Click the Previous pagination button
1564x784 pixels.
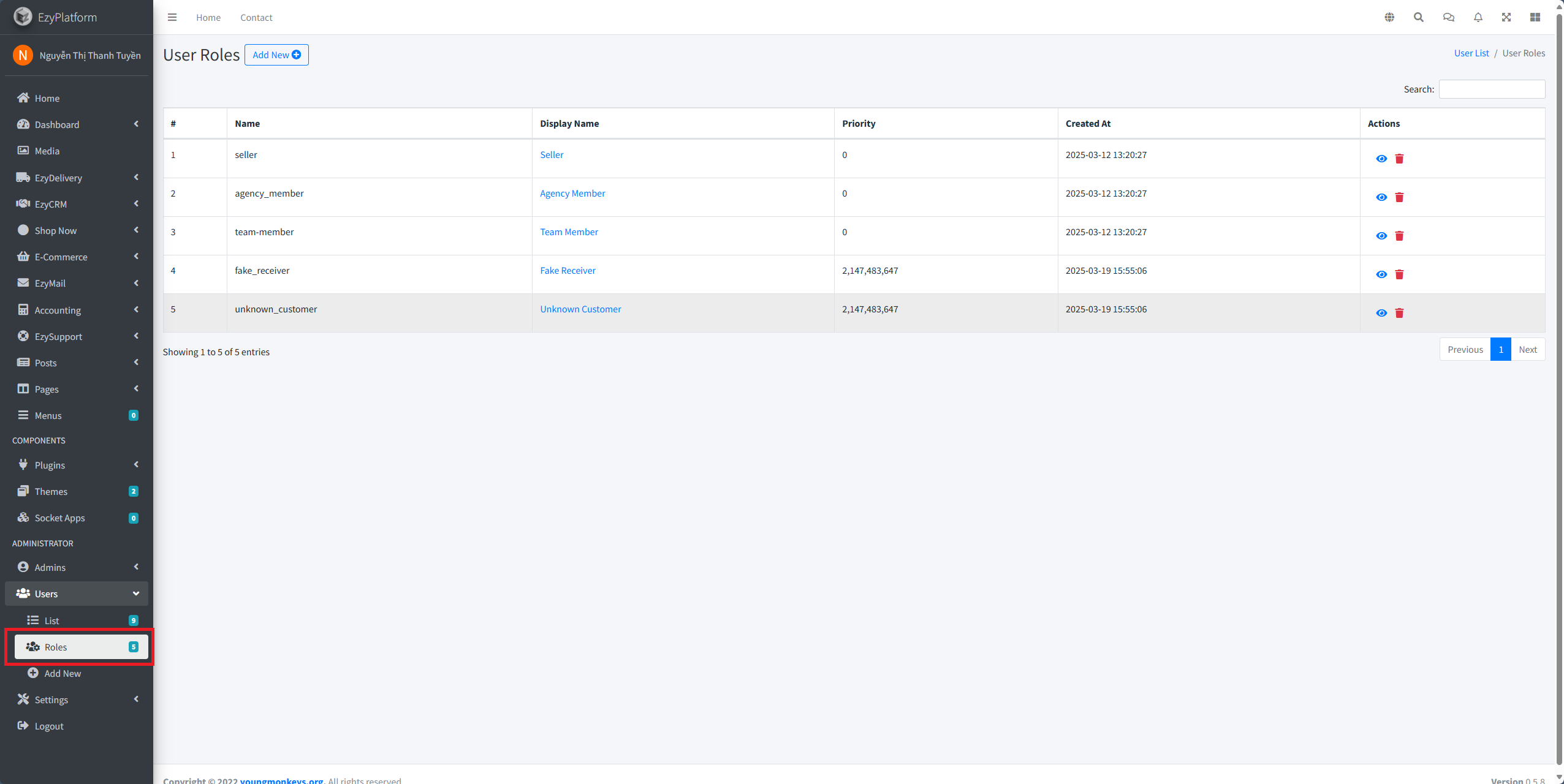tap(1465, 349)
